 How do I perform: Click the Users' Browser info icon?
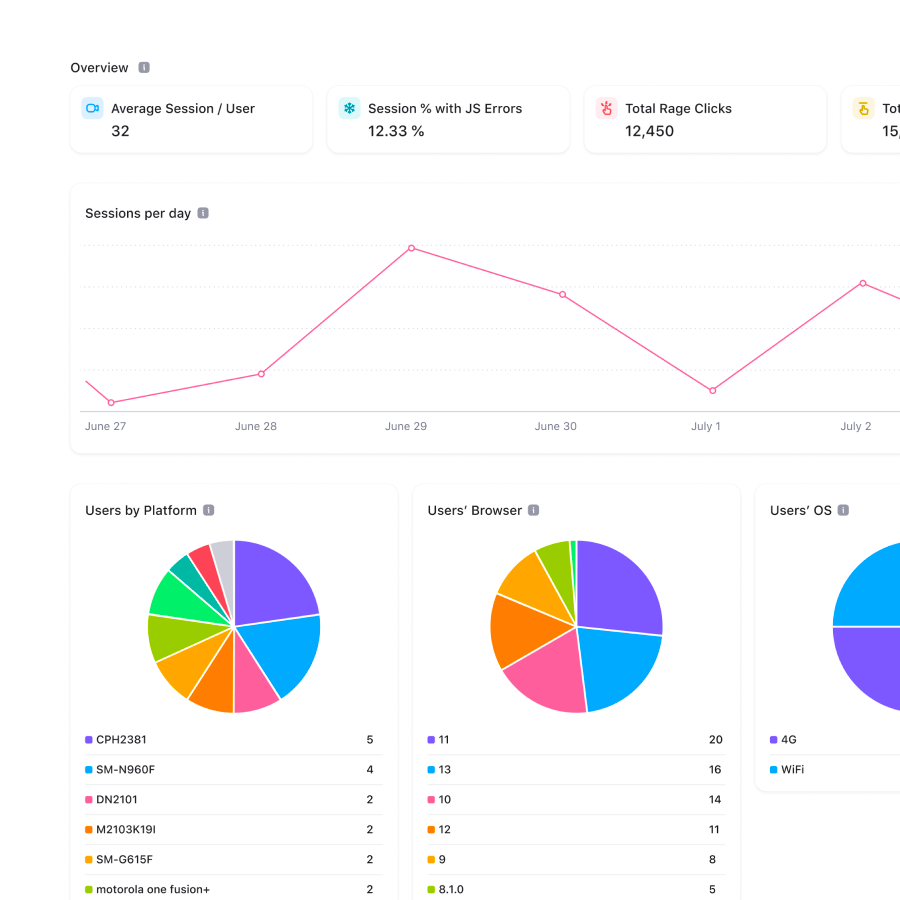(x=535, y=510)
